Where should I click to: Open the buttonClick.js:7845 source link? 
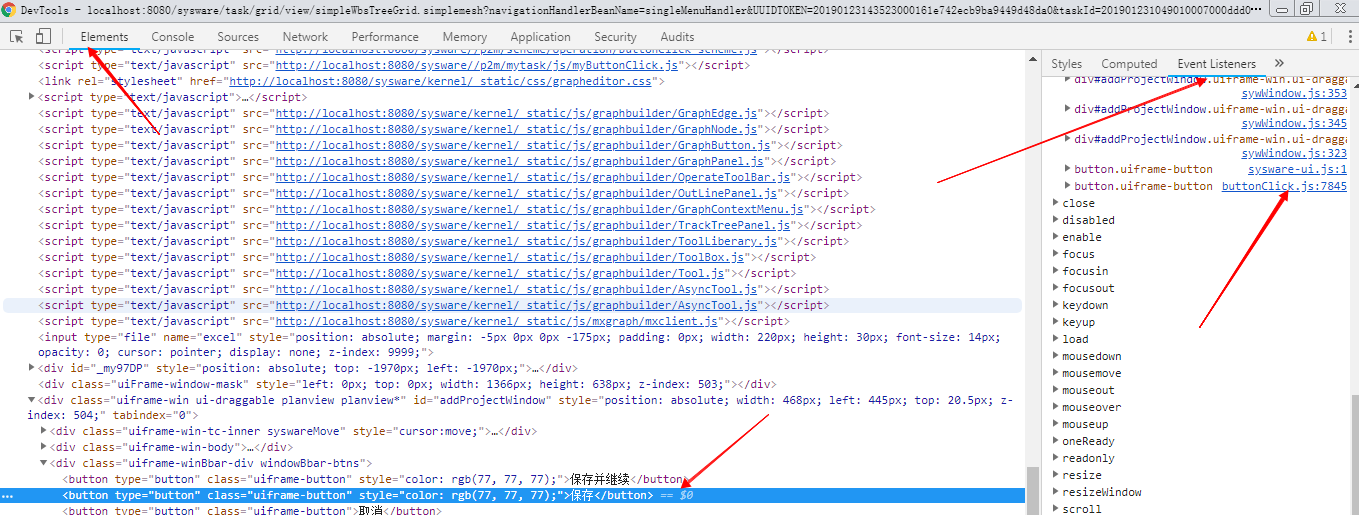tap(1284, 186)
